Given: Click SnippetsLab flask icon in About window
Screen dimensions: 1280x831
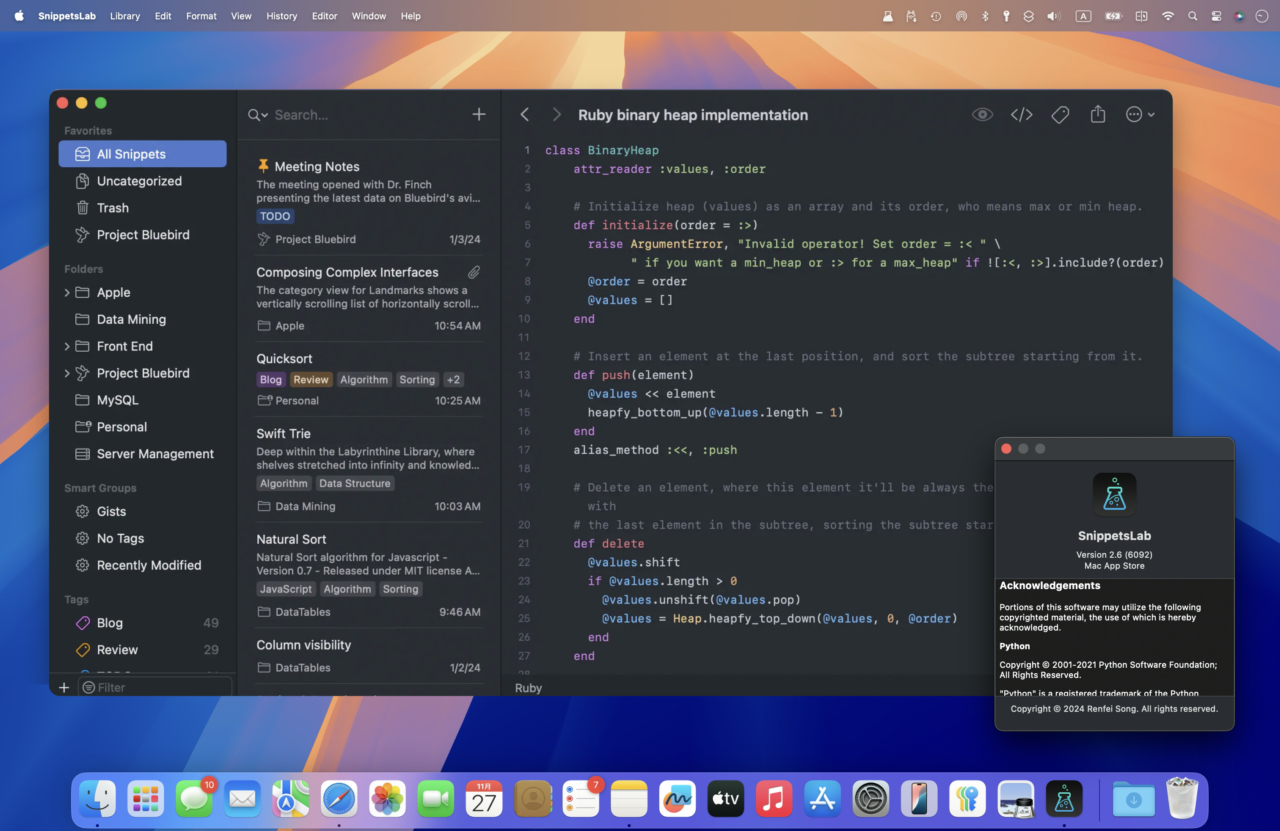Looking at the screenshot, I should click(x=1114, y=494).
